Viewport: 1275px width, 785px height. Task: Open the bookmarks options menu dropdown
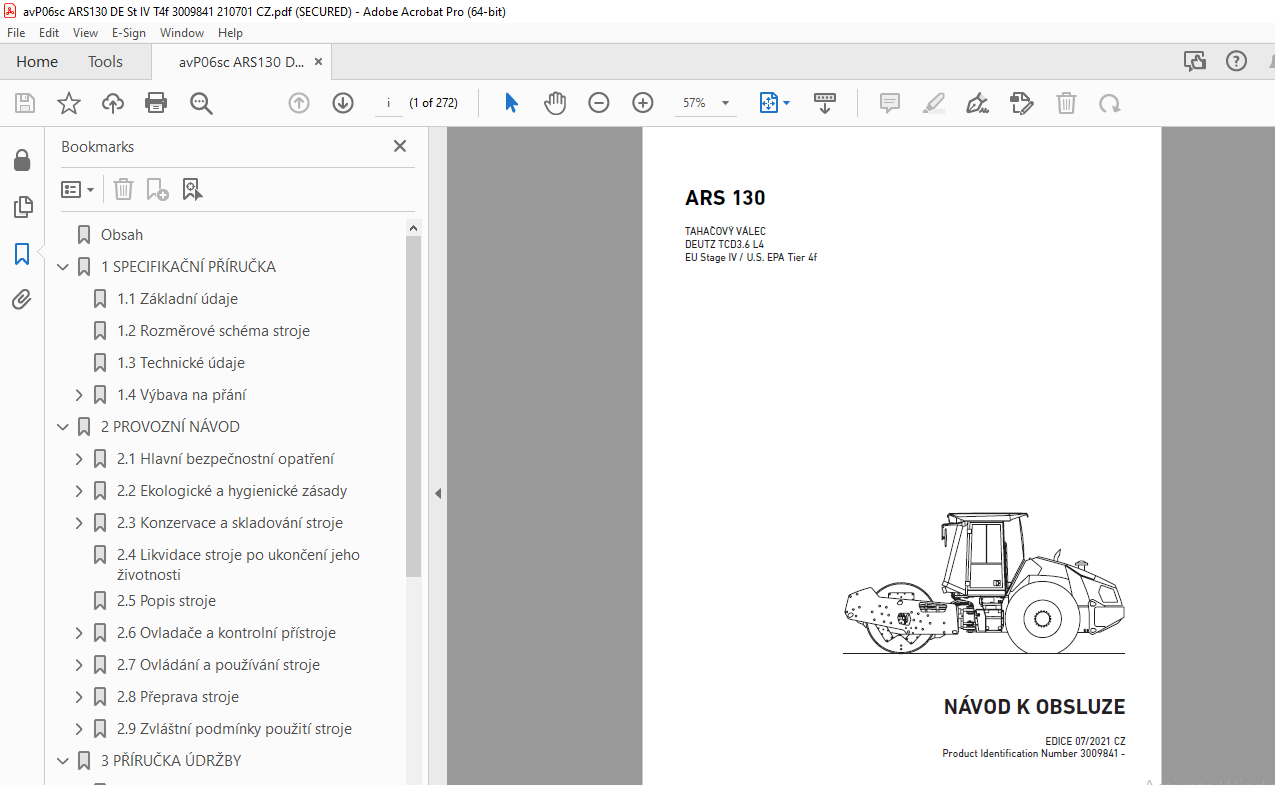(77, 189)
